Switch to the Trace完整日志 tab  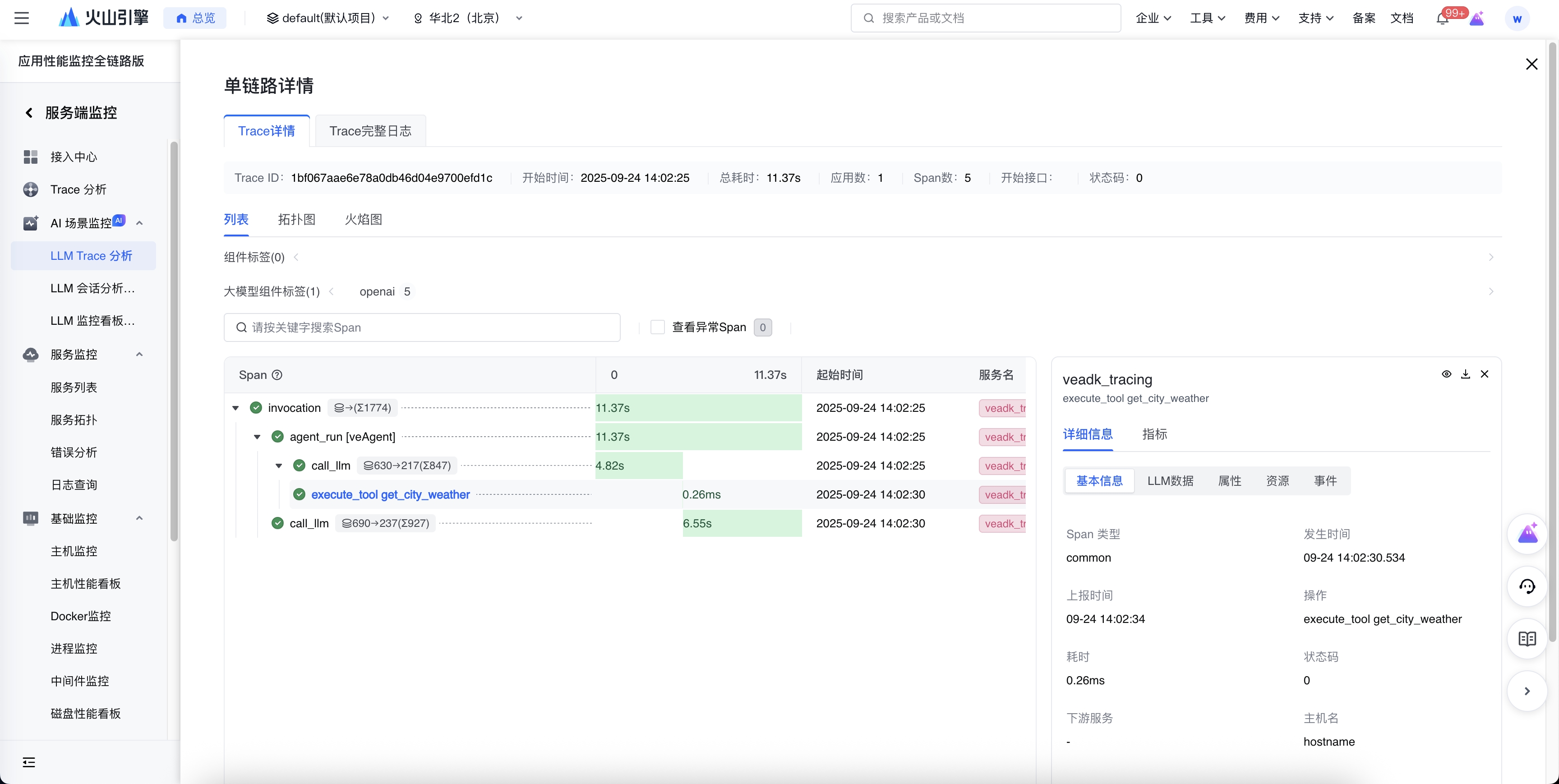pos(370,131)
